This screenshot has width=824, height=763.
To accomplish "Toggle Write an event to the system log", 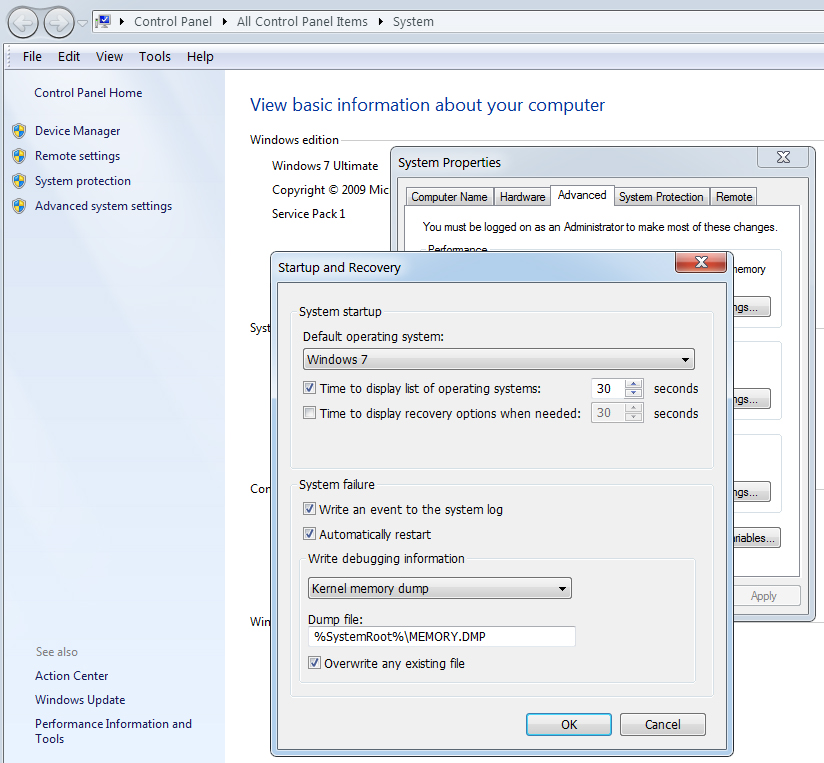I will [x=310, y=509].
